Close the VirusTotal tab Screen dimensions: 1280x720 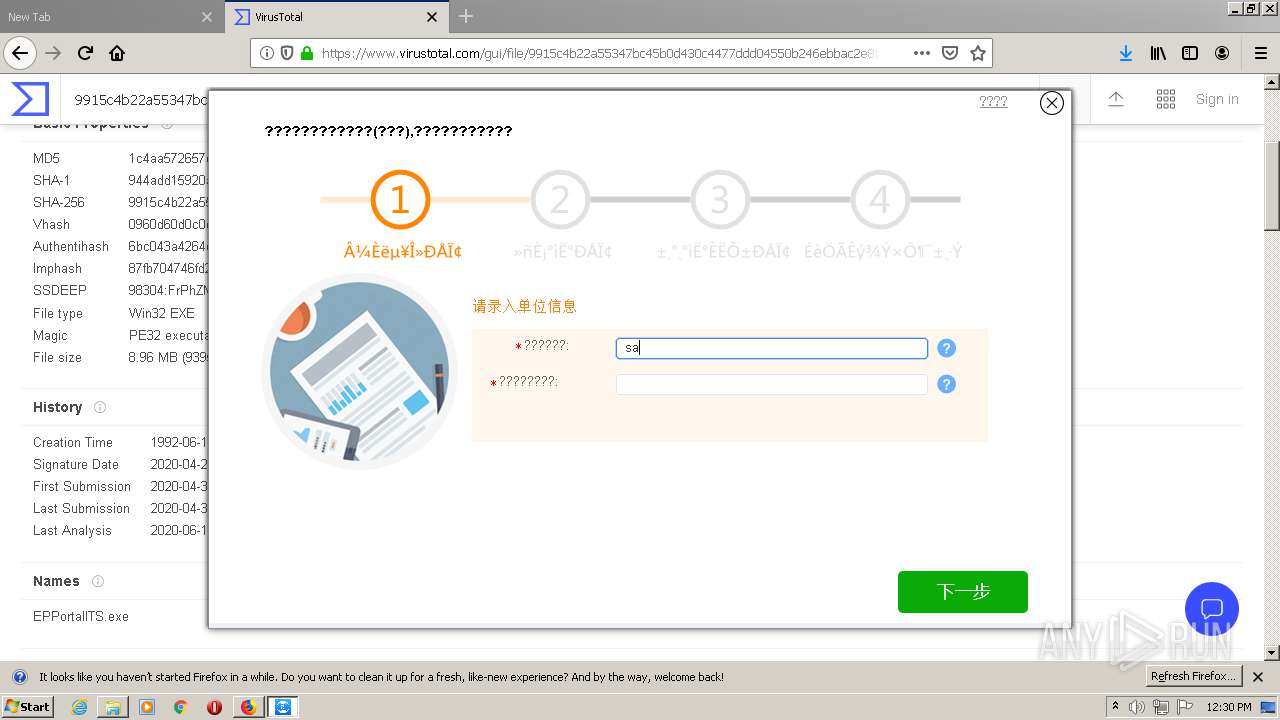click(x=432, y=17)
